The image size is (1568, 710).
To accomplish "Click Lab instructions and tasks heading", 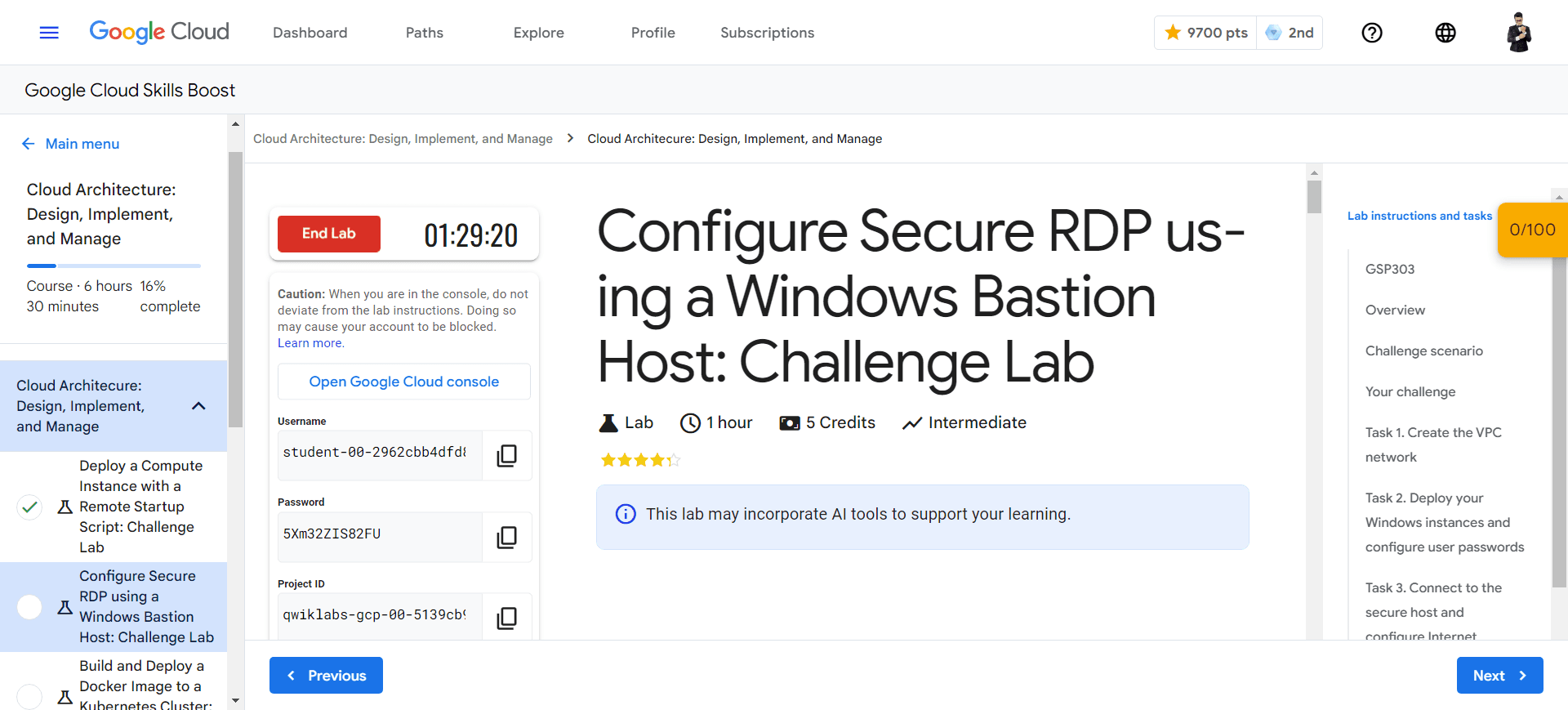I will point(1419,216).
